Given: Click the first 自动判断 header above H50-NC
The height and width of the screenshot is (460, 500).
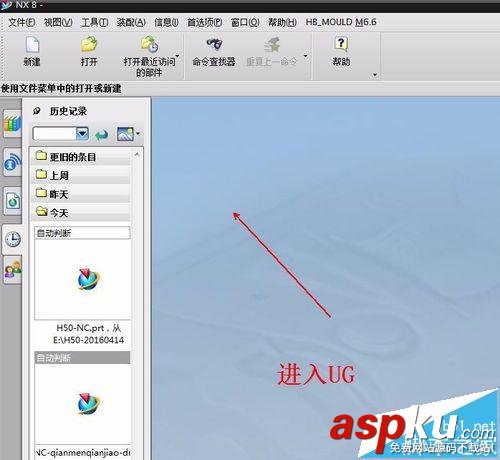Looking at the screenshot, I should [x=82, y=233].
